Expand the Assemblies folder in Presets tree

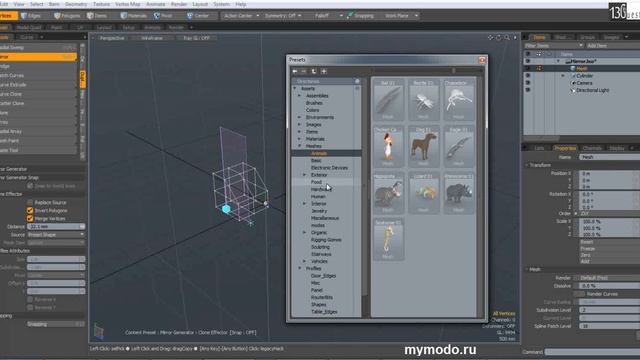click(x=299, y=96)
